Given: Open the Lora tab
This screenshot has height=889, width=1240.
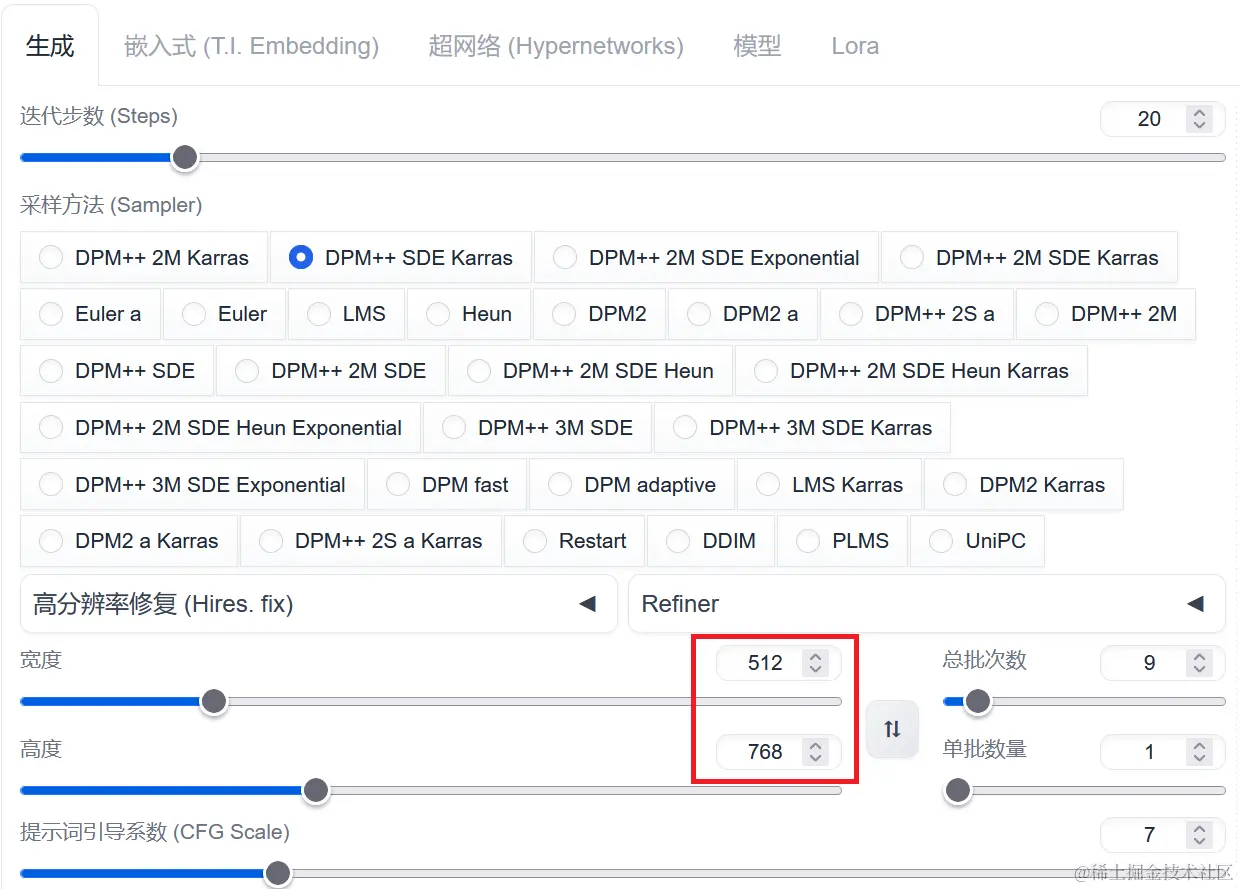Looking at the screenshot, I should (x=855, y=46).
